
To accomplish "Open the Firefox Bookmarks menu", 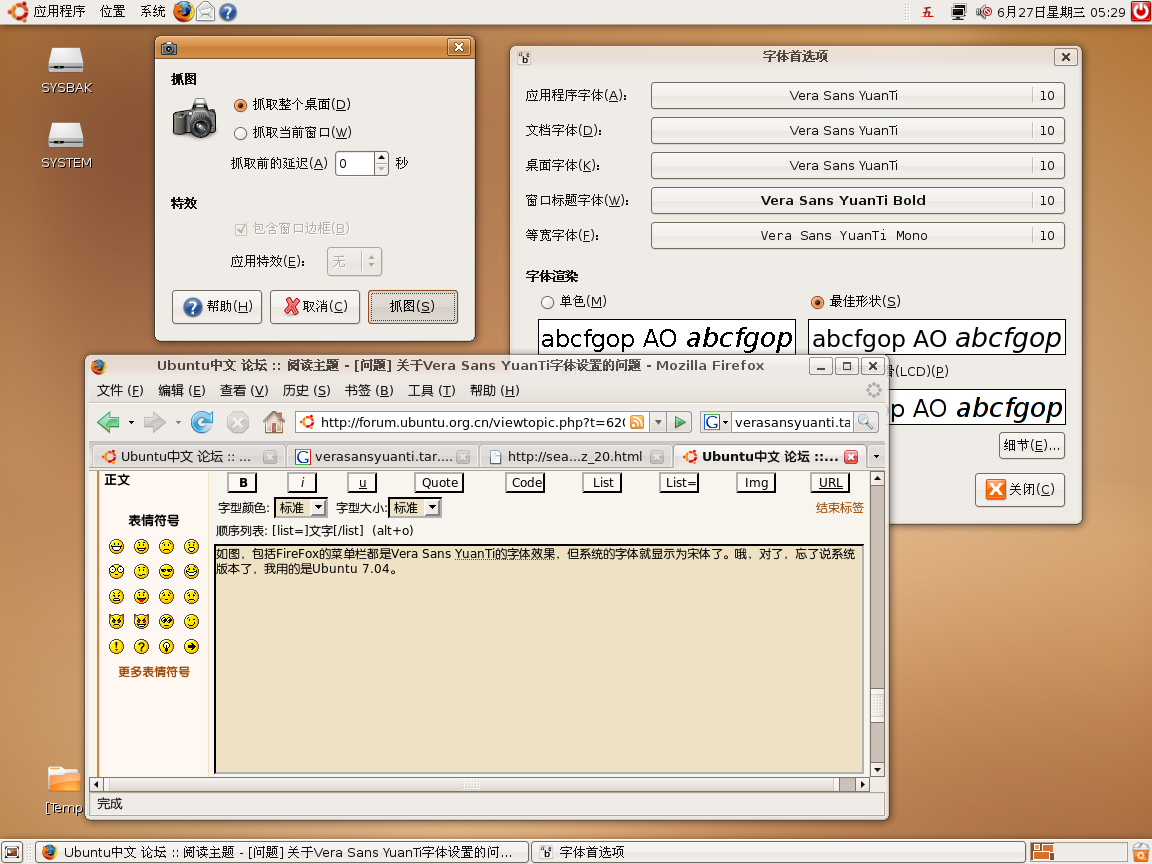I will 369,391.
